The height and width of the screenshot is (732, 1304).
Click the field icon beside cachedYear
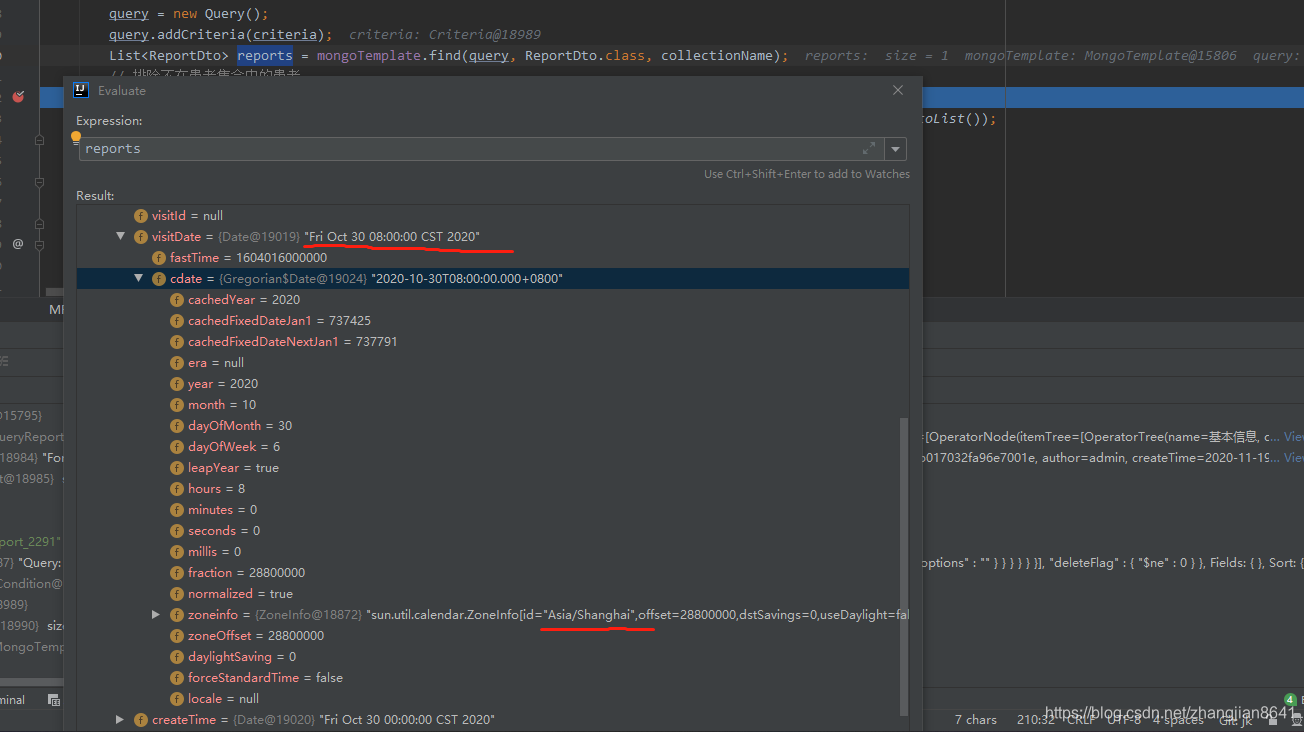[177, 299]
